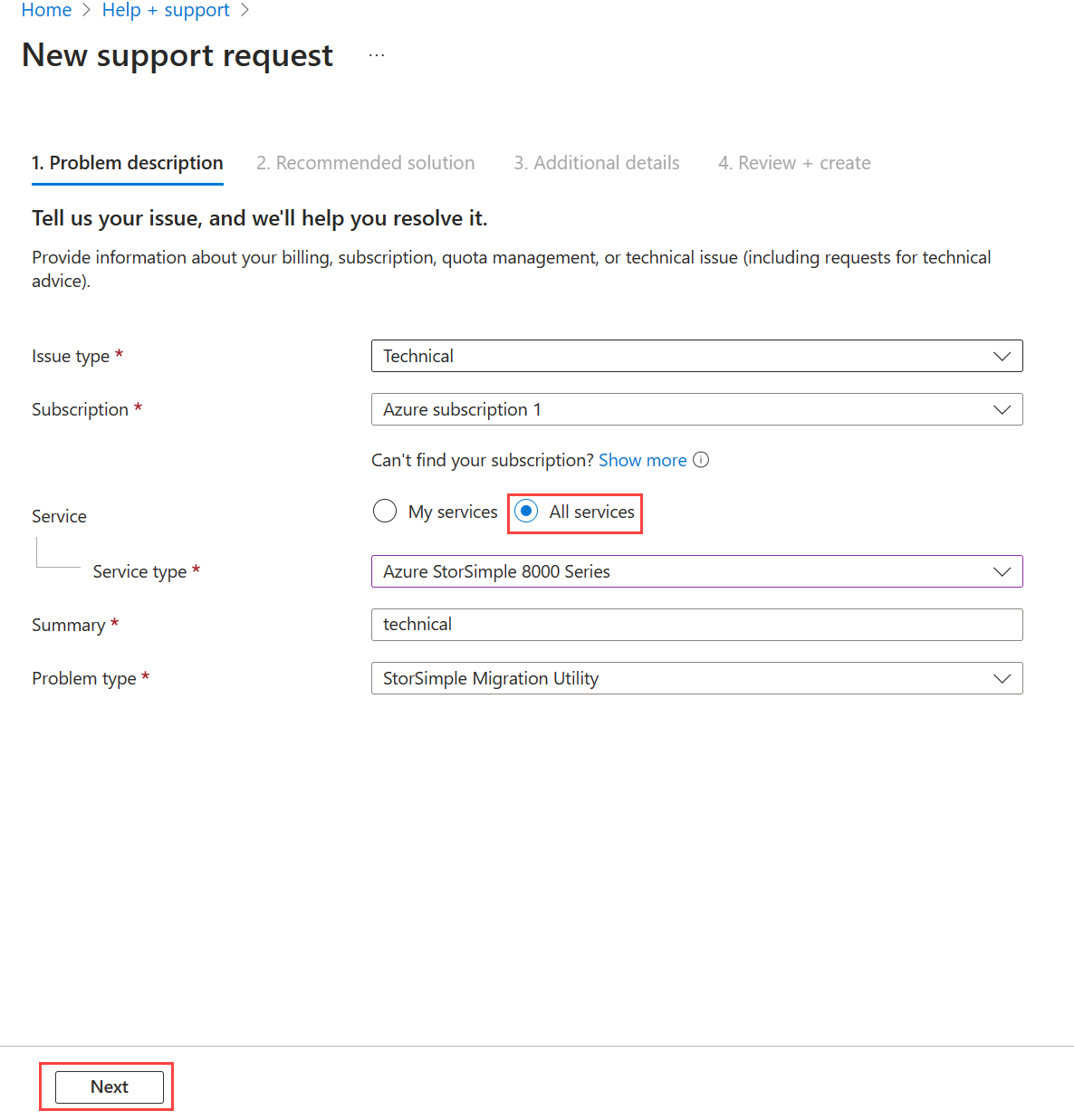Open the Subscription dropdown
1074x1120 pixels.
pos(1002,409)
